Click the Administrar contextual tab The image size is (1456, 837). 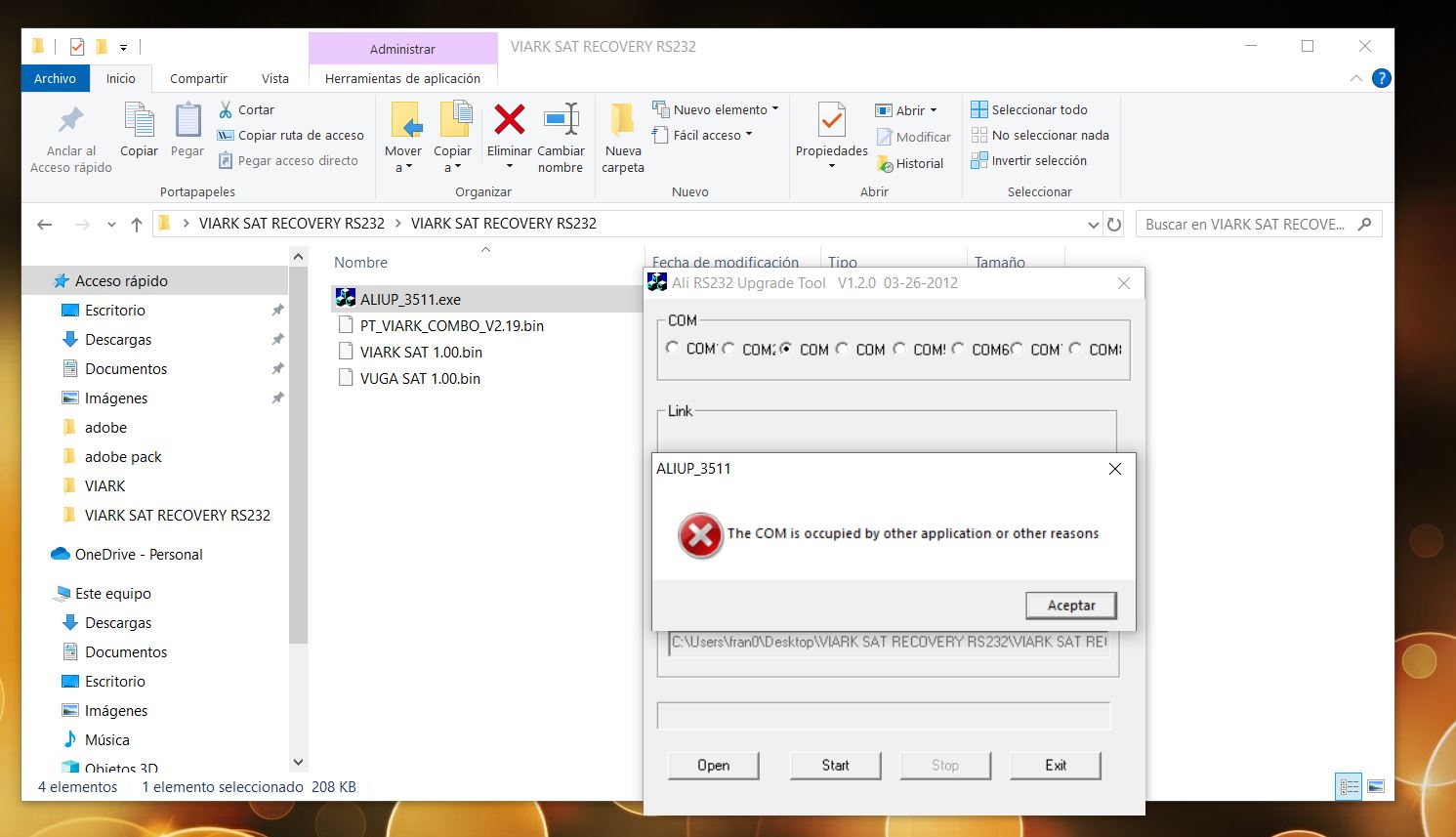coord(402,49)
